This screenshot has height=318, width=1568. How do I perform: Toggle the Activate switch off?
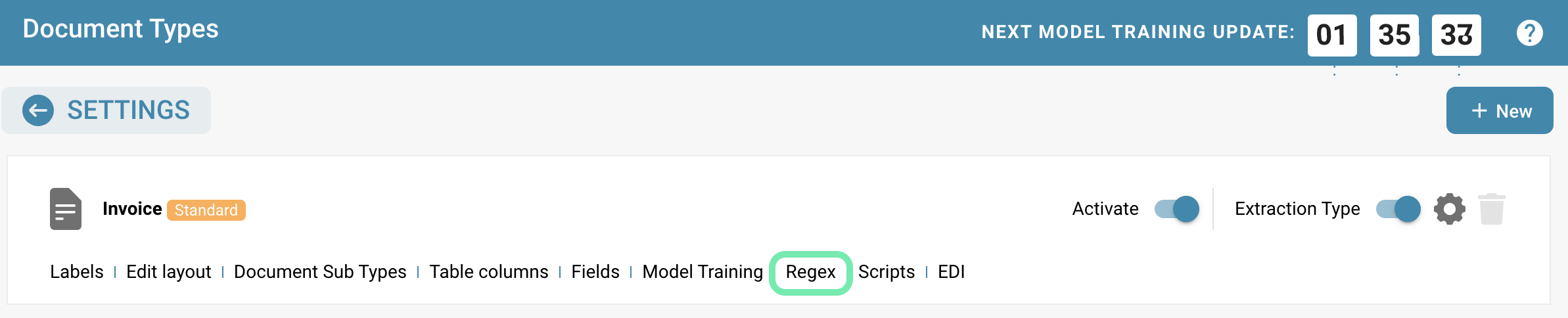coord(1177,209)
